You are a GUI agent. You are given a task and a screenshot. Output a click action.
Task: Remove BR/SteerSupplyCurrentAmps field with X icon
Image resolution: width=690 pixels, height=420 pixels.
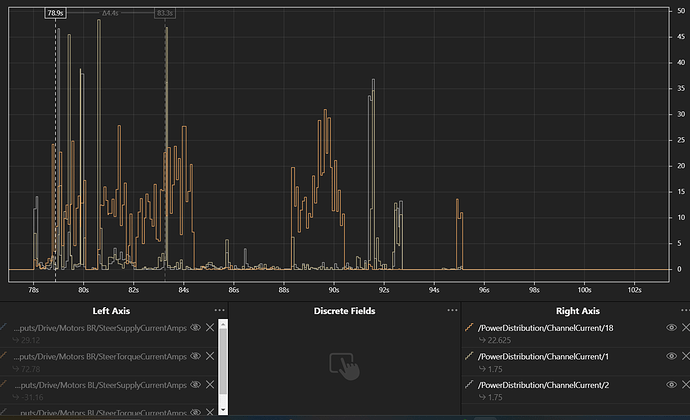click(x=210, y=328)
